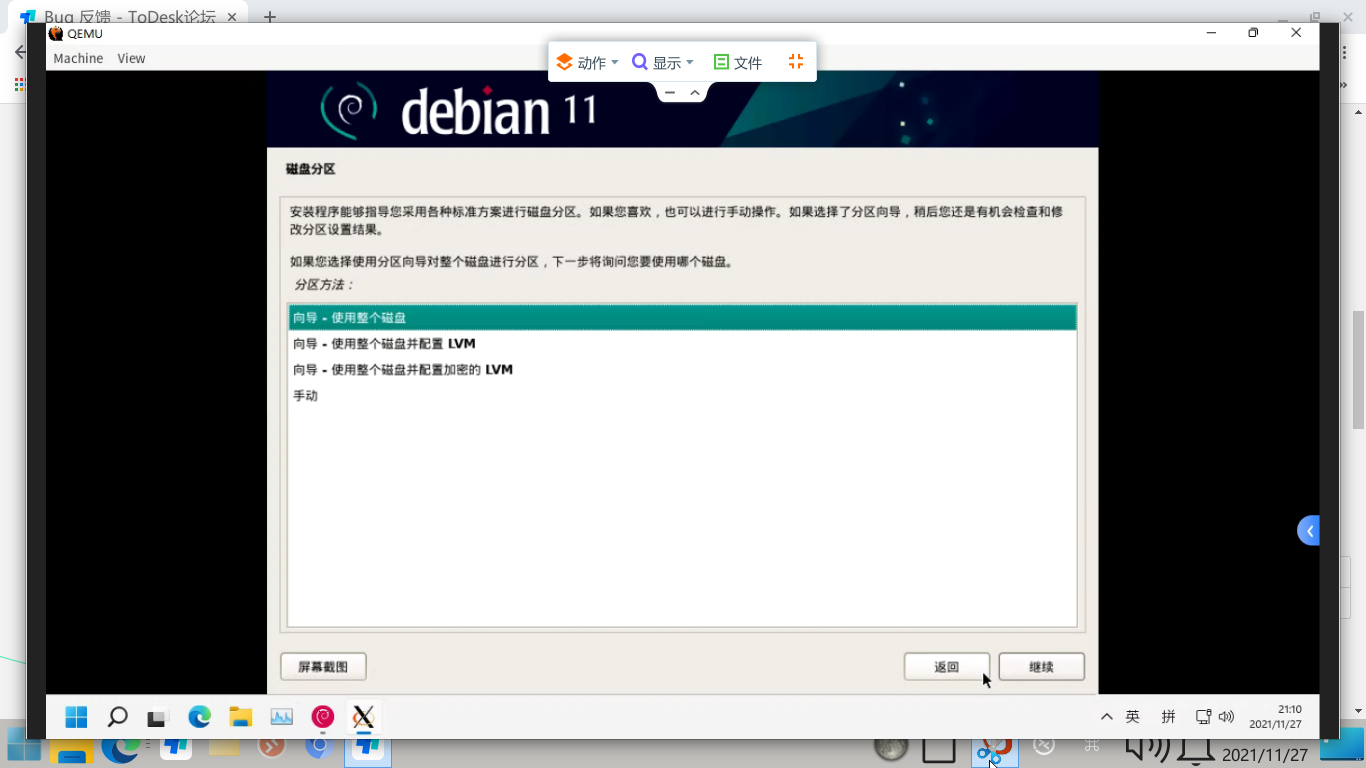Restore the QEMU window size
The height and width of the screenshot is (768, 1366).
[x=1253, y=33]
